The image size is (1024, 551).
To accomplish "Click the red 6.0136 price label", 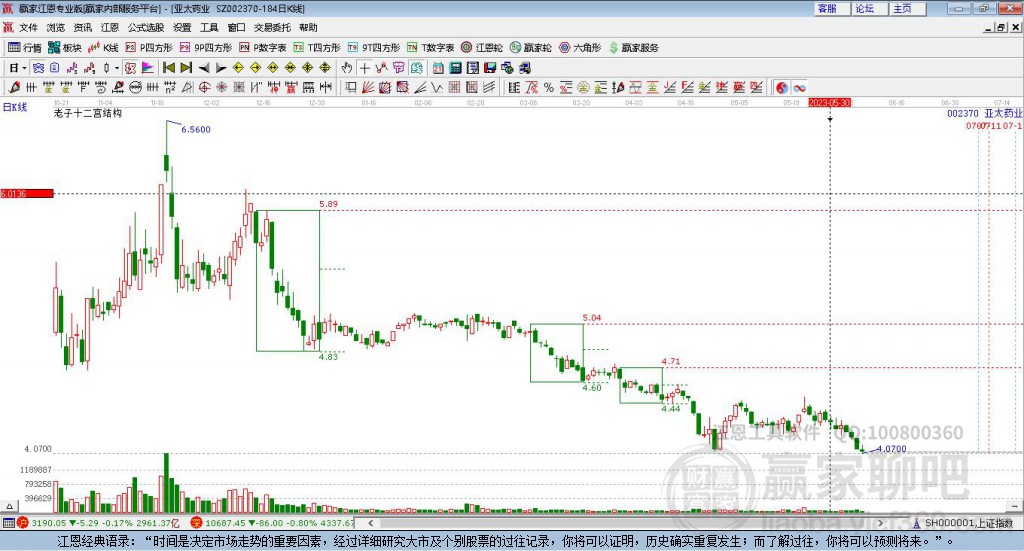I will tap(27, 194).
